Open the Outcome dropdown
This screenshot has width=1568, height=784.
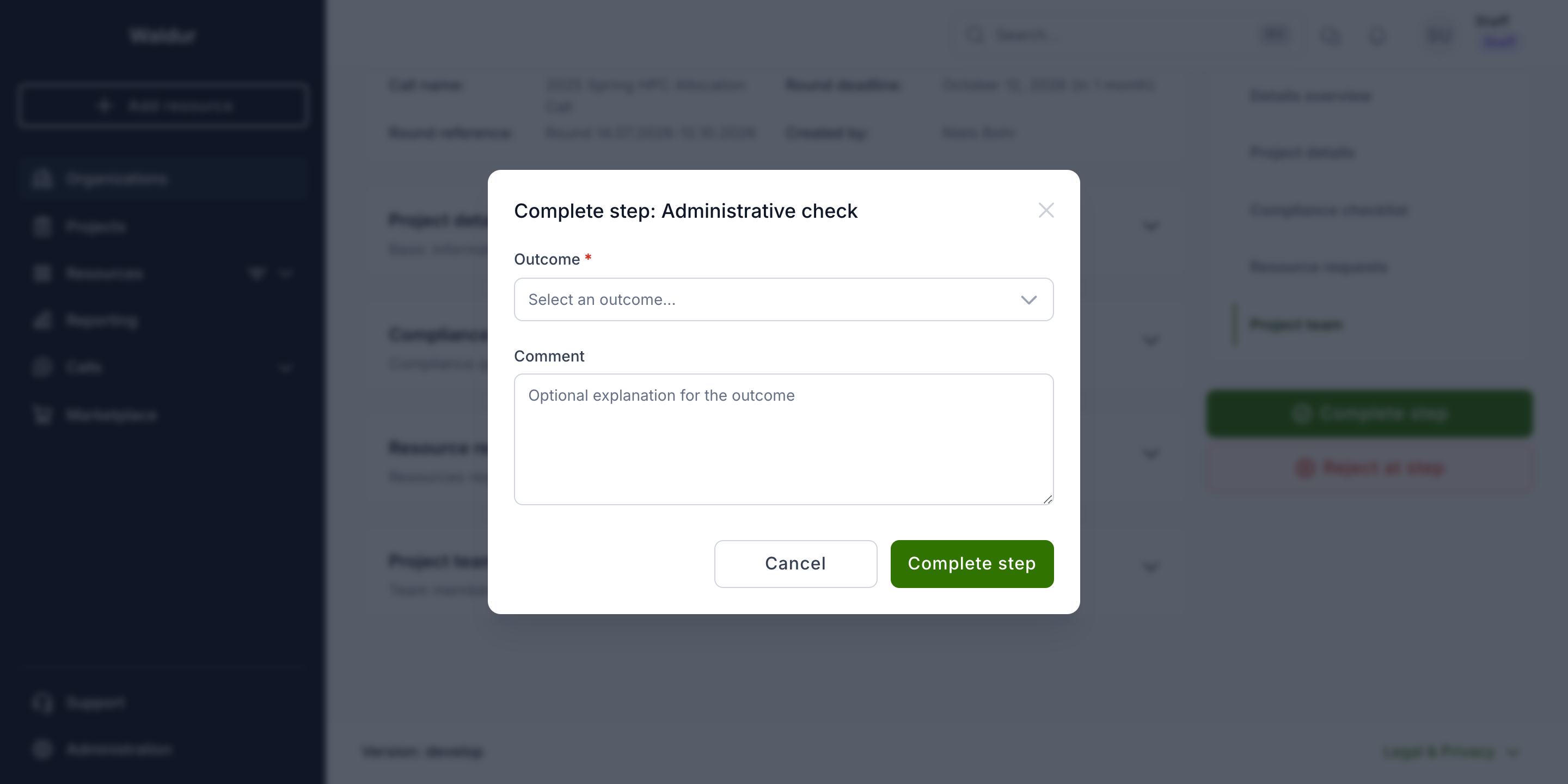tap(783, 299)
